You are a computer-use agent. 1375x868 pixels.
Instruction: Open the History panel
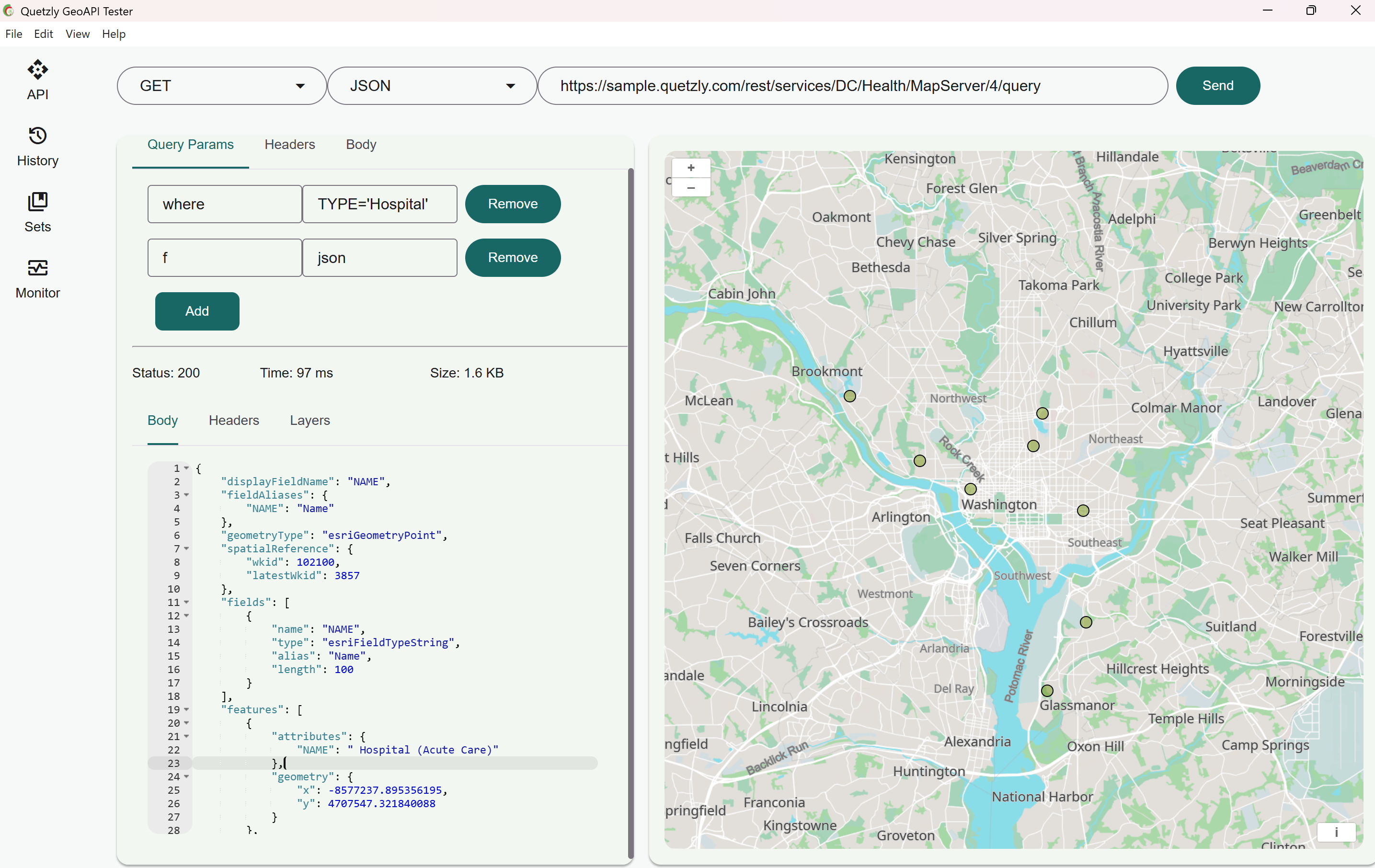pos(36,146)
